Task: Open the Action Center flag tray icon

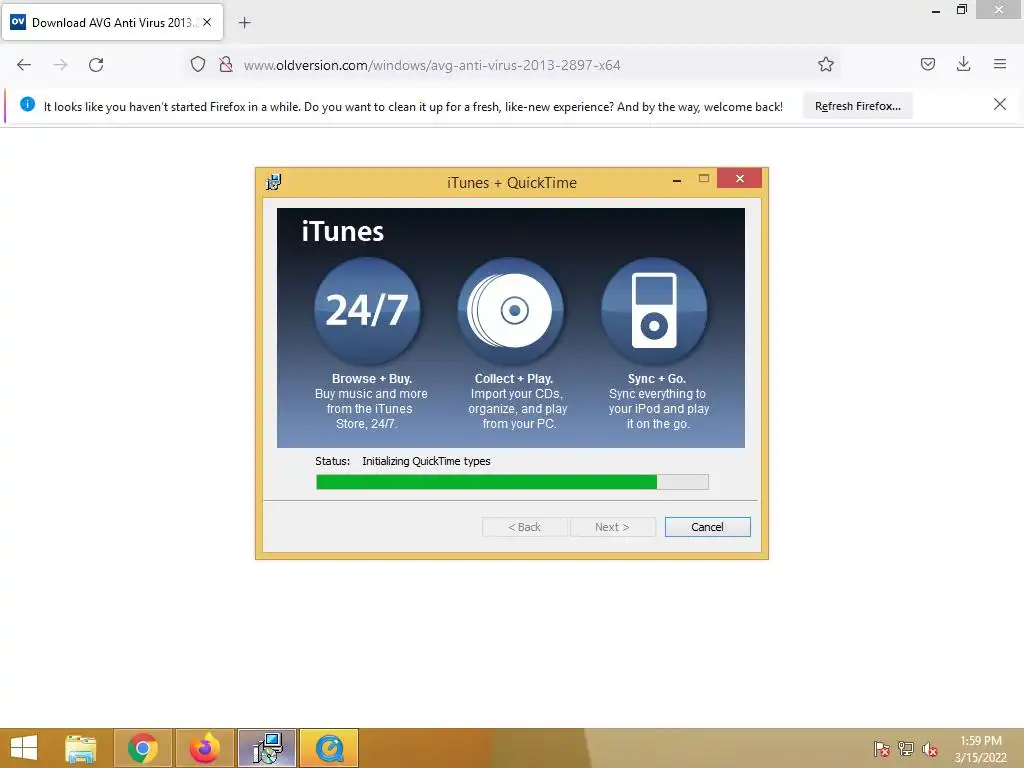Action: click(882, 749)
